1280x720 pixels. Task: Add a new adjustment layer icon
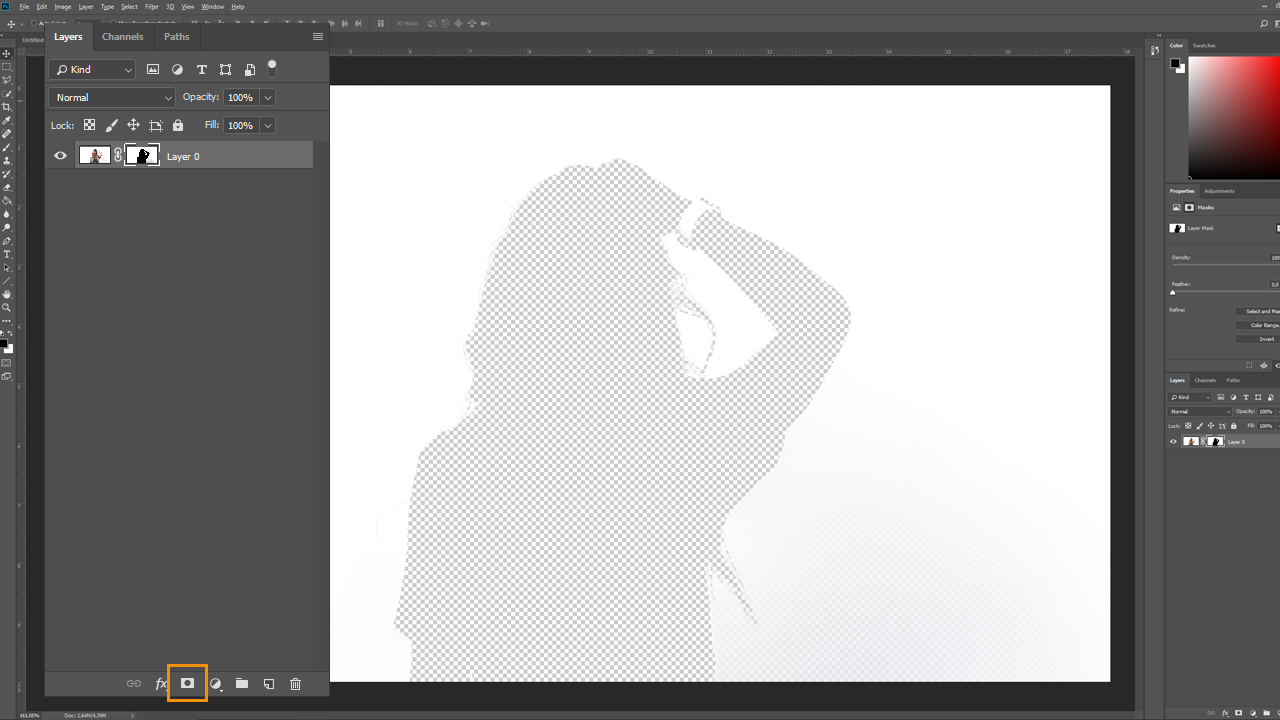215,684
